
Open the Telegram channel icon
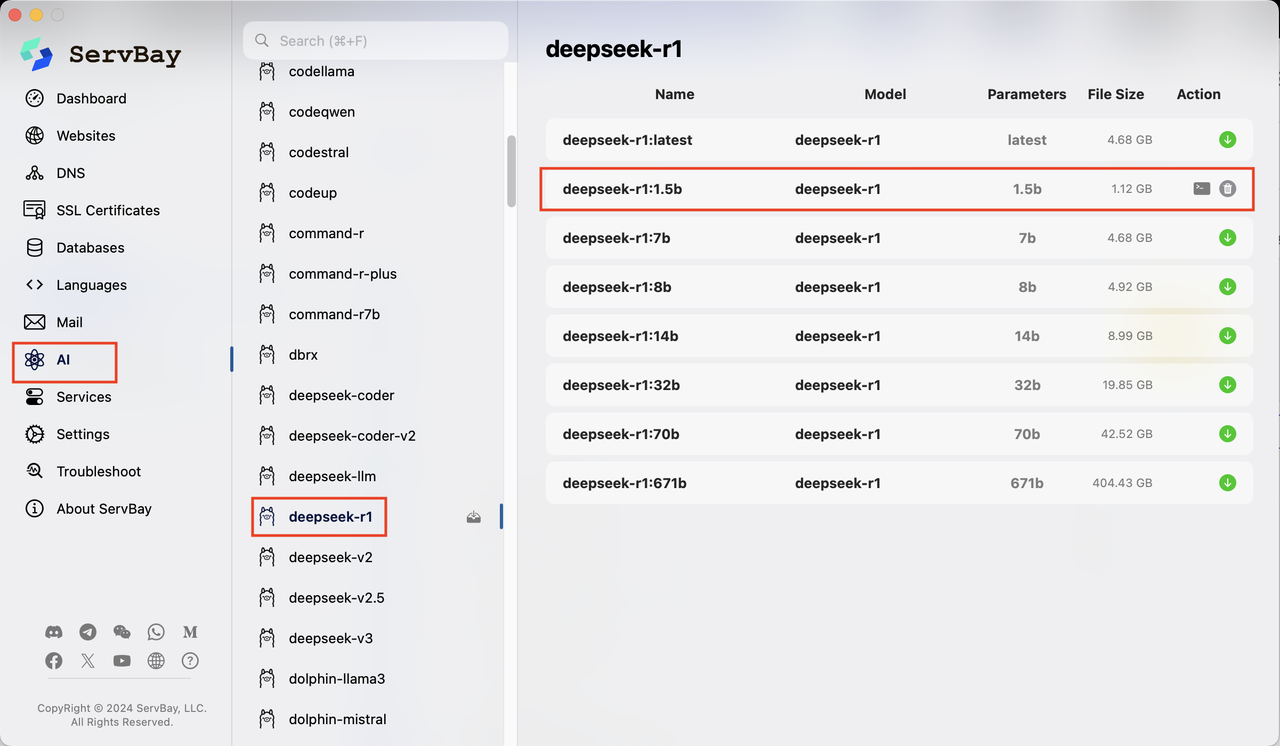(x=88, y=632)
